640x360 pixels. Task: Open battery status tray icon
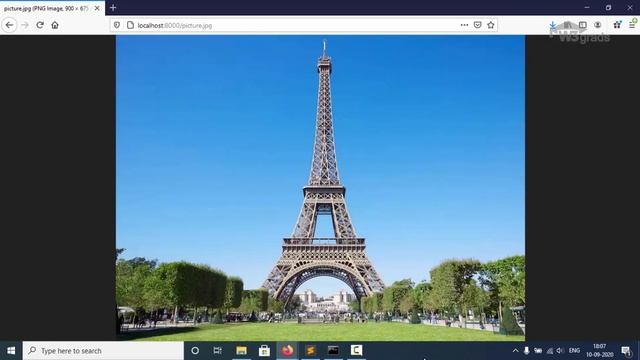[x=538, y=351]
